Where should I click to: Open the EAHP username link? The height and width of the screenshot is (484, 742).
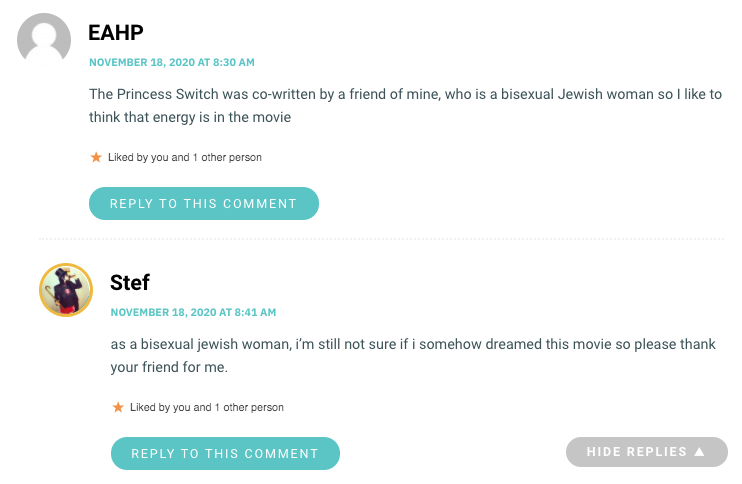coord(116,33)
